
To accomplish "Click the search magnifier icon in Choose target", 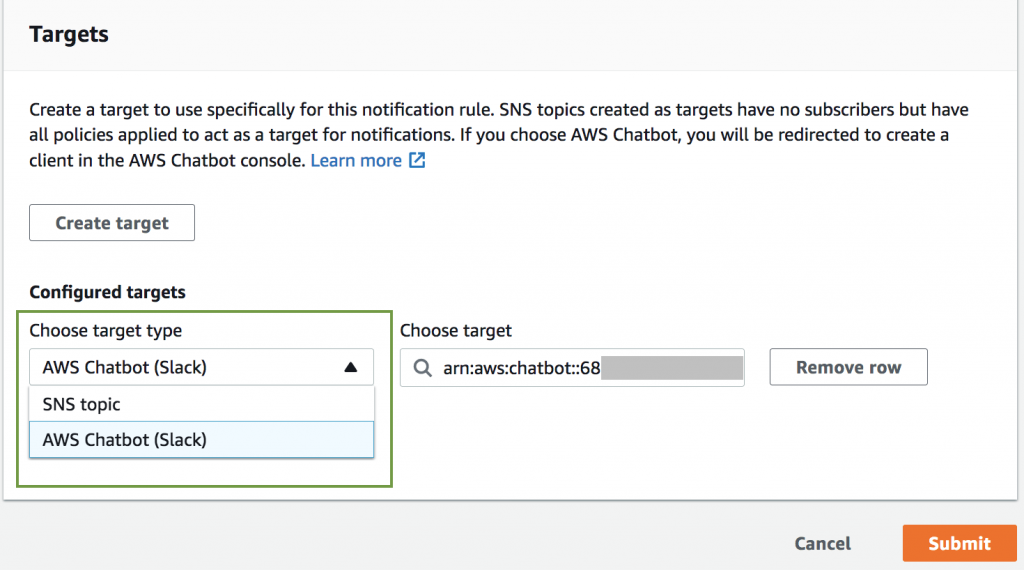I will [x=422, y=368].
